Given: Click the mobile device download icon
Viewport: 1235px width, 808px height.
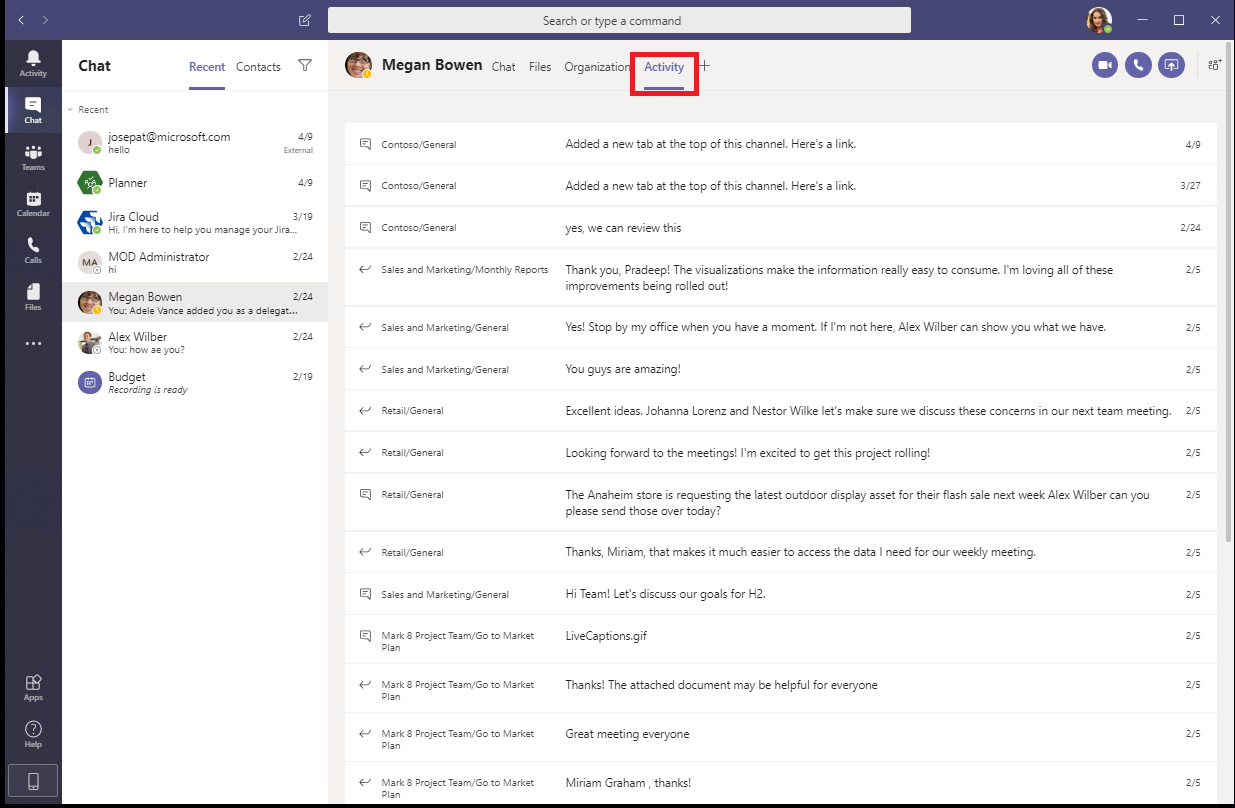Looking at the screenshot, I should click(33, 781).
